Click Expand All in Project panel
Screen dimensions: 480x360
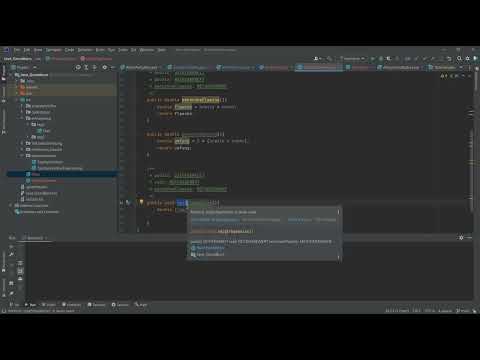(x=86, y=67)
